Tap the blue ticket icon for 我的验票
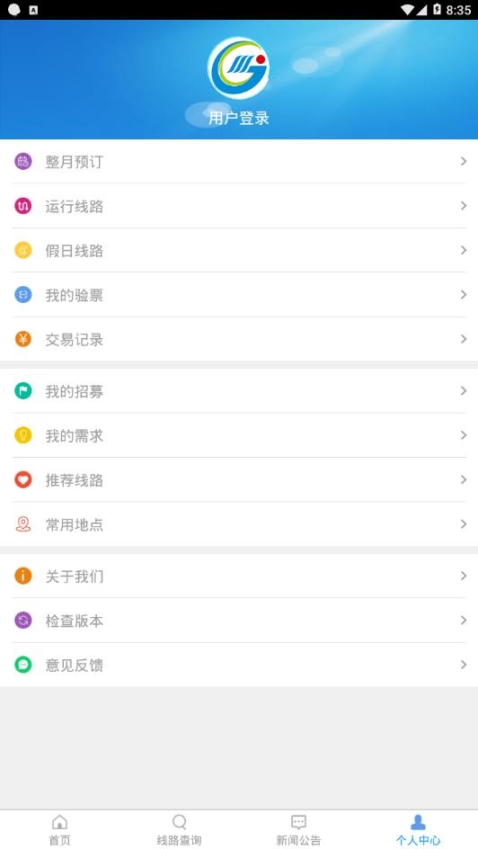 [23, 295]
